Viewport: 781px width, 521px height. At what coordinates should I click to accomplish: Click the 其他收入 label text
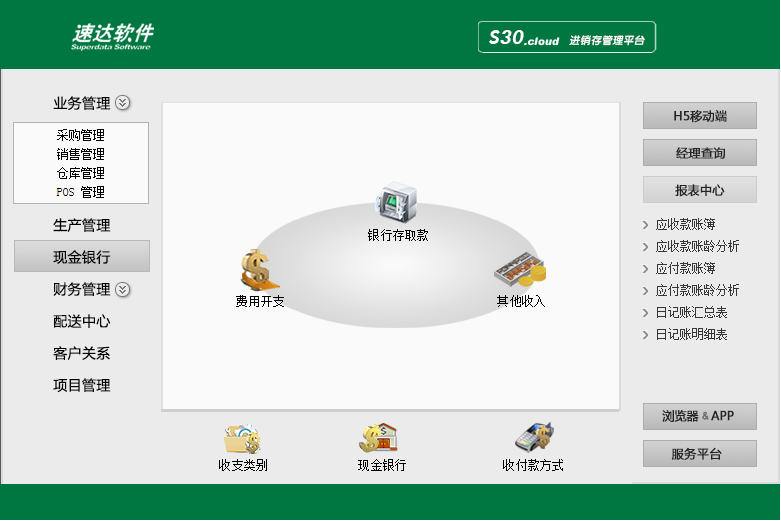521,301
